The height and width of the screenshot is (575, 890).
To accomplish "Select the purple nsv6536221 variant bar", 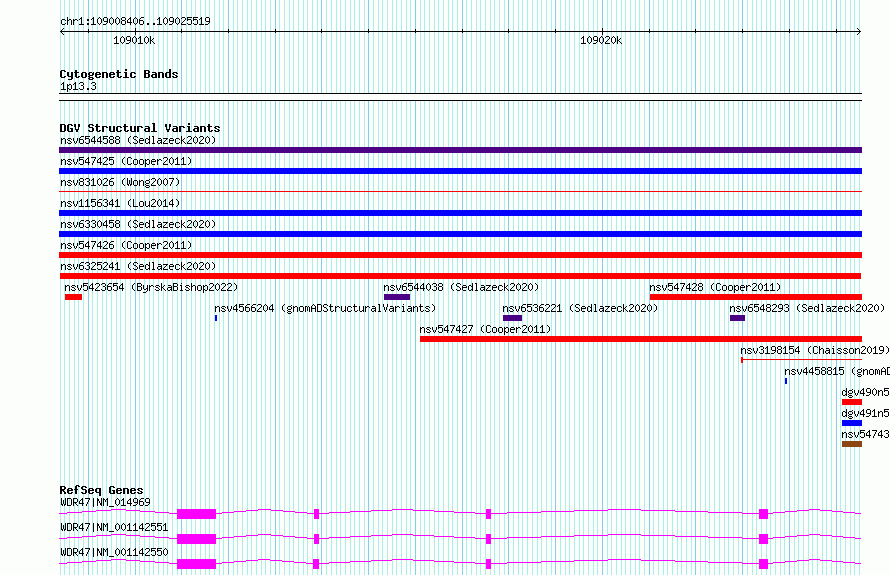I will 512,318.
